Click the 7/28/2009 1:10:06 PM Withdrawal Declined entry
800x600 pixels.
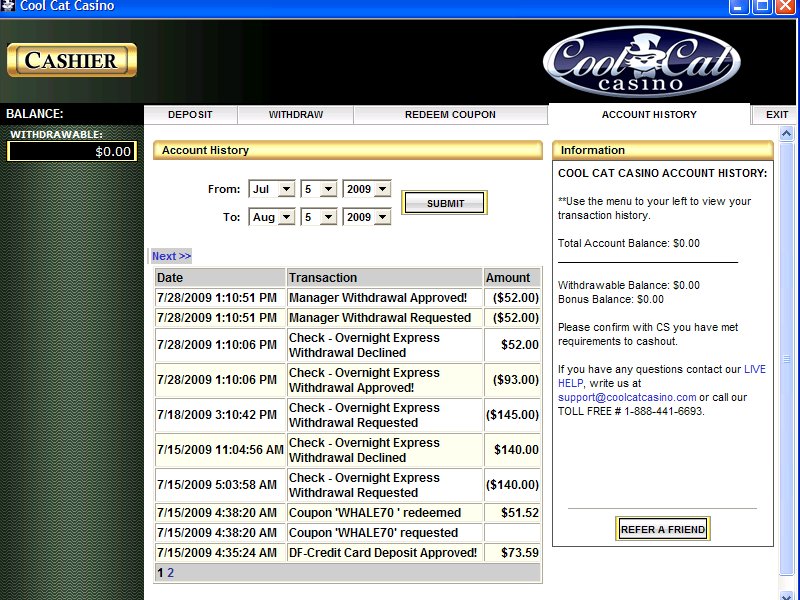(347, 345)
